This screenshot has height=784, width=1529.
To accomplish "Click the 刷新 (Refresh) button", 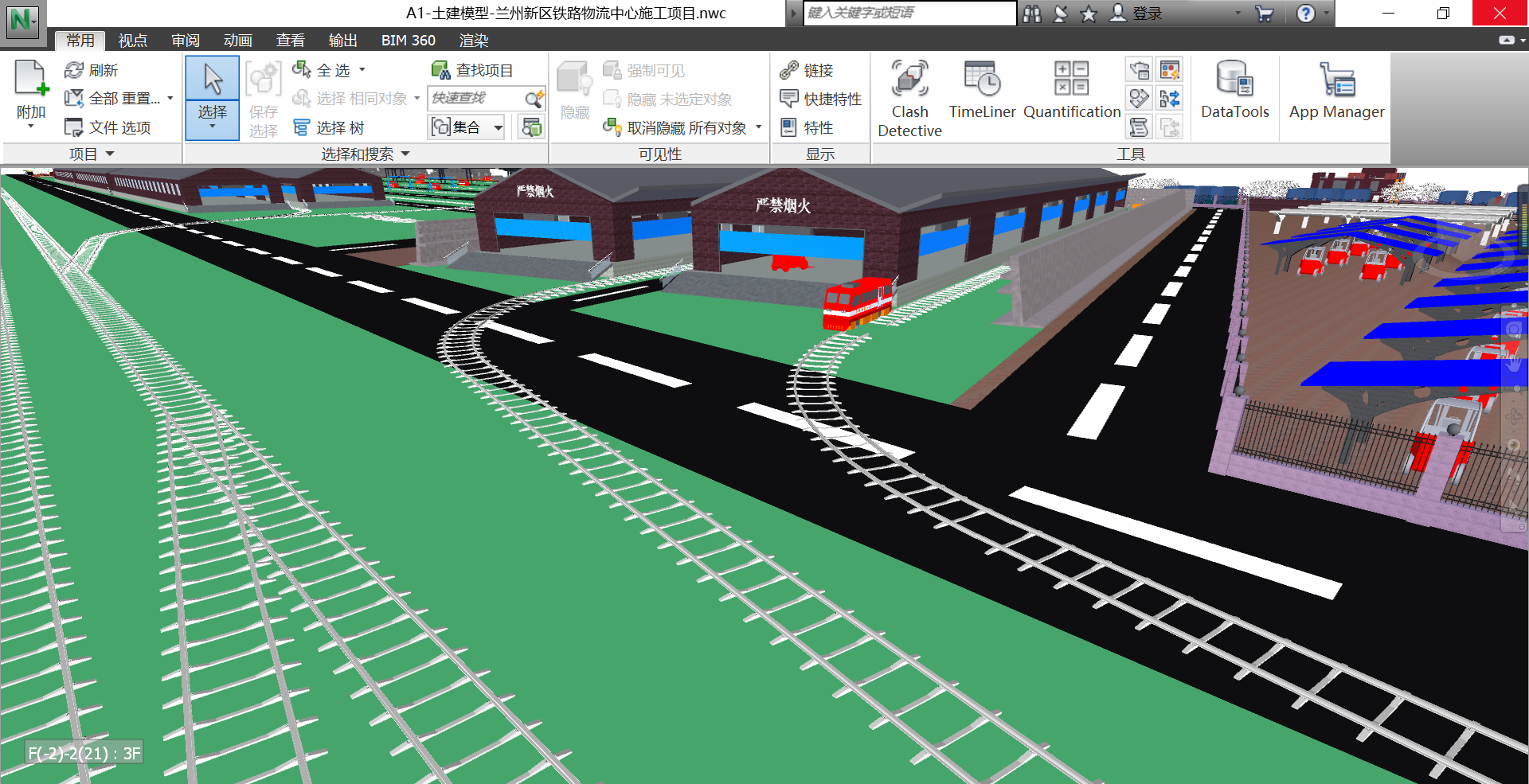I will coord(92,71).
